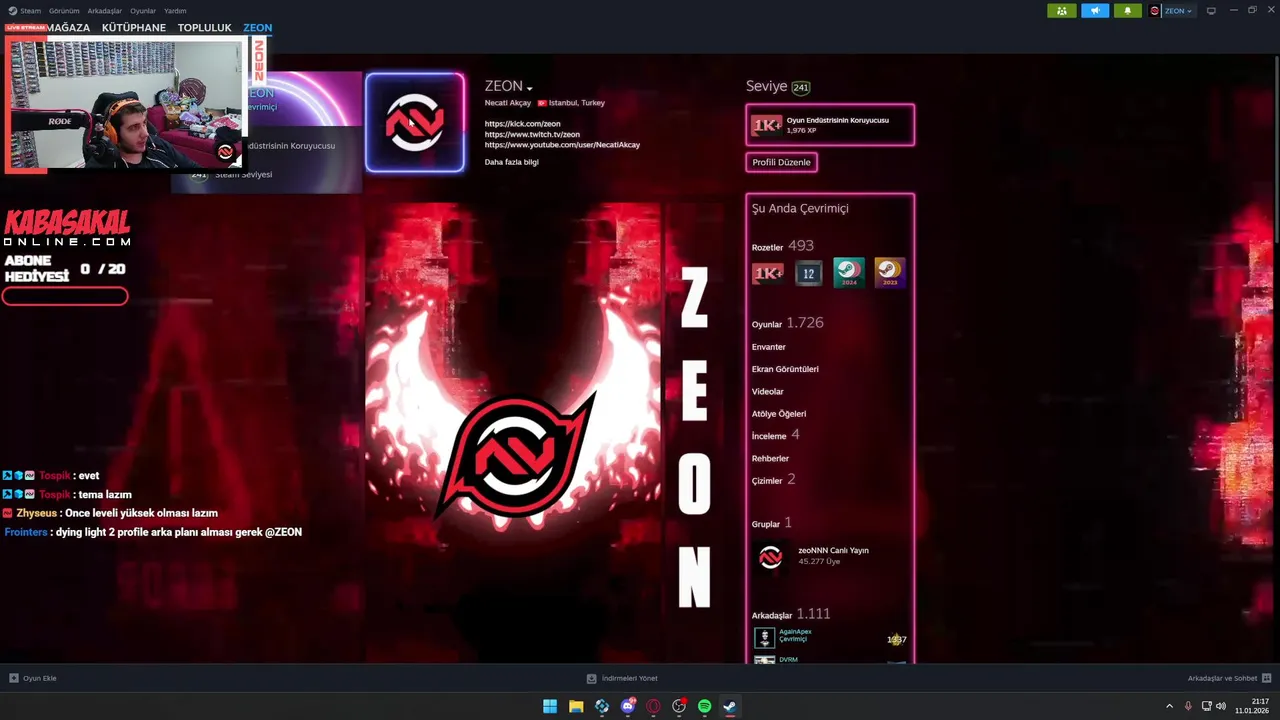Open the Steam menu
1280x720 pixels.
(25, 11)
